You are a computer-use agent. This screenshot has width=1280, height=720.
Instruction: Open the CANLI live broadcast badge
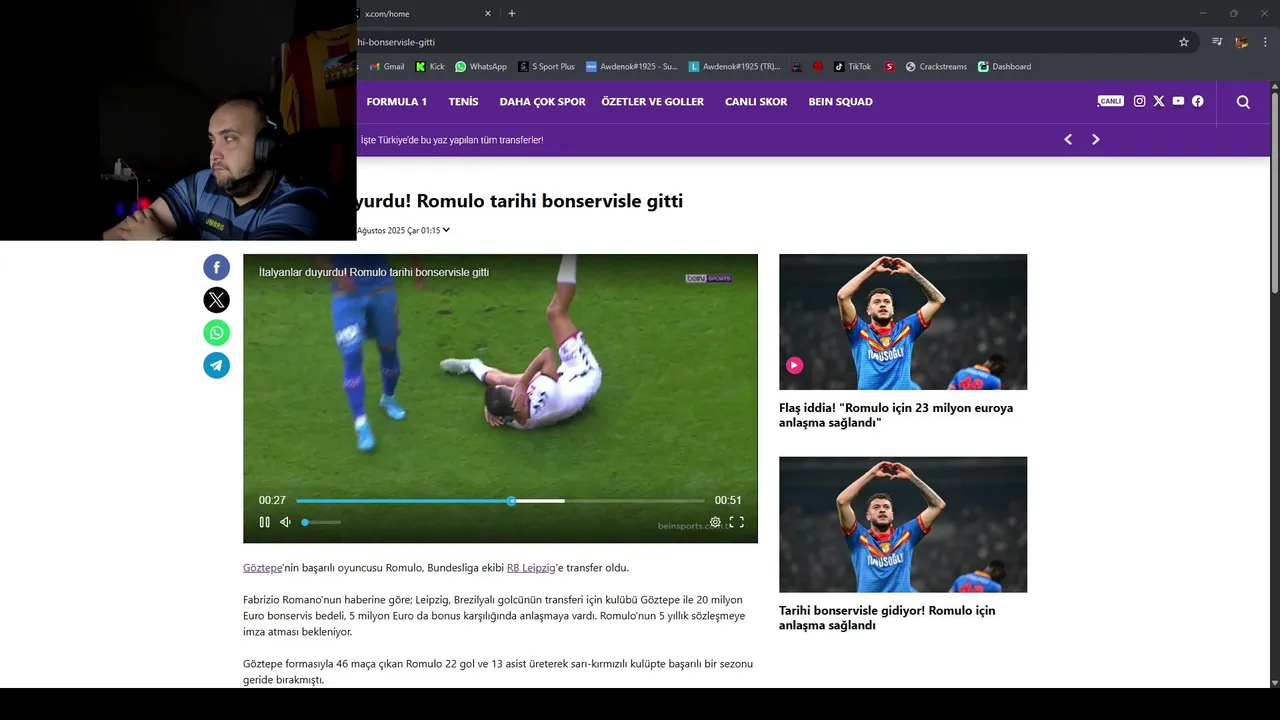[1111, 101]
